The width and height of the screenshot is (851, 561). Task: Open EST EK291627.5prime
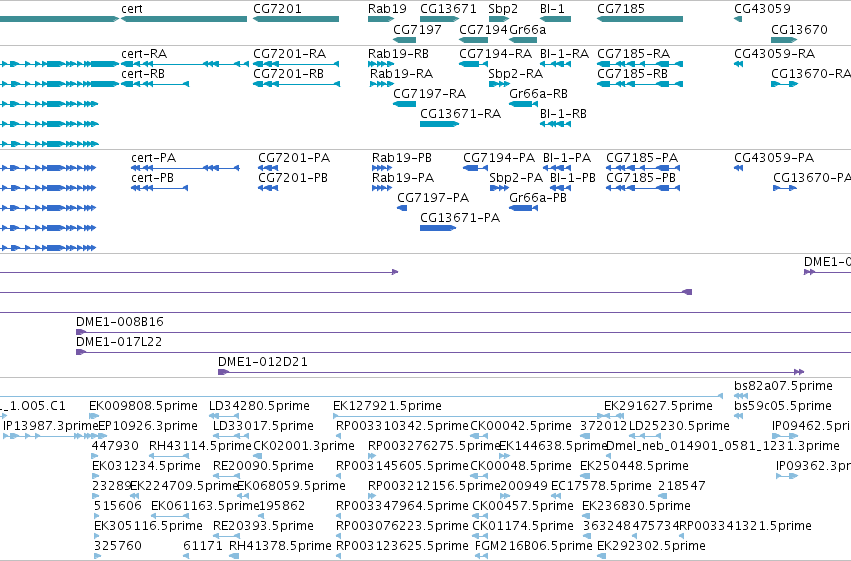[x=658, y=406]
